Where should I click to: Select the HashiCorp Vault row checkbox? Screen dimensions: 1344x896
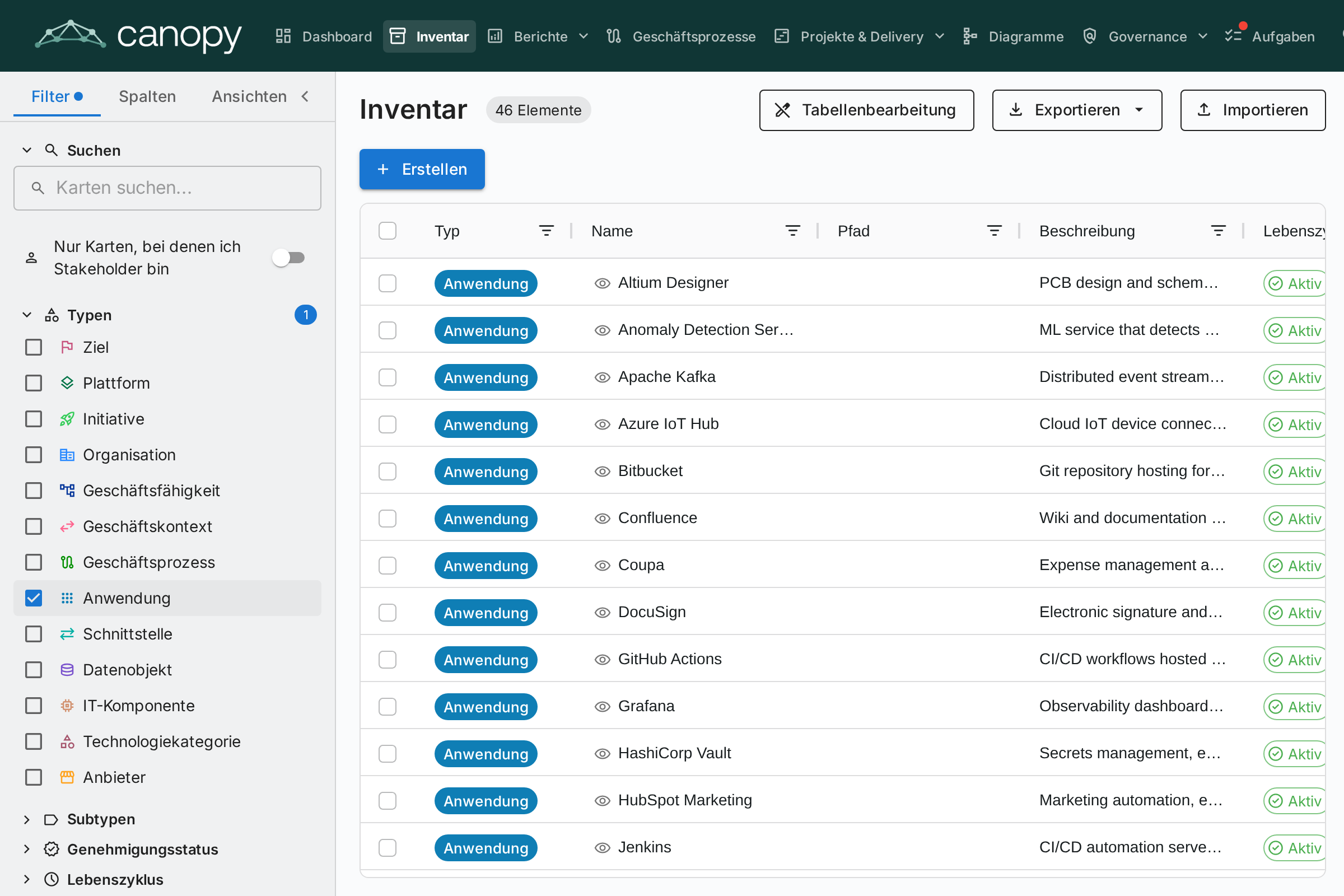coord(388,754)
